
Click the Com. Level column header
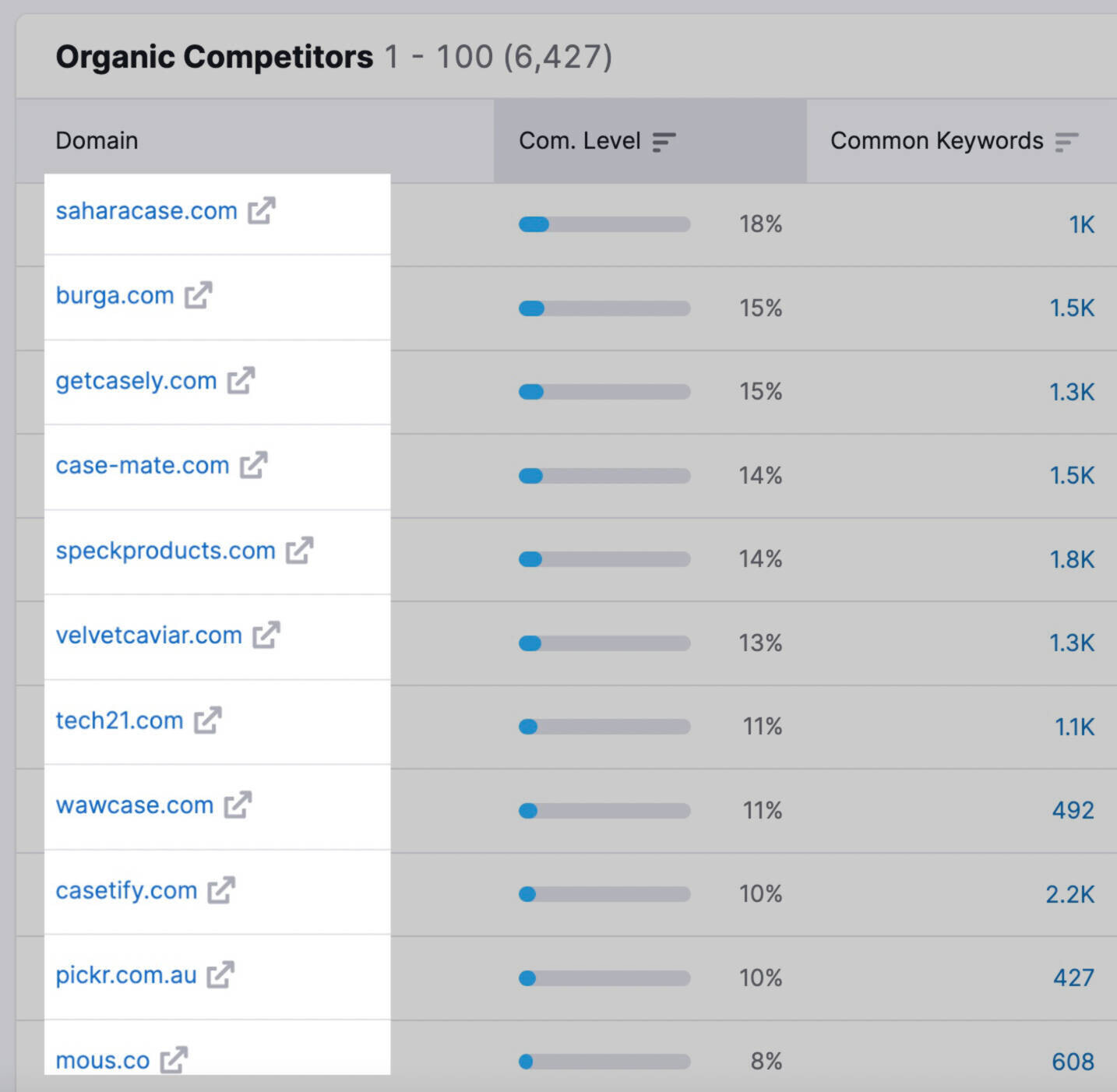[x=650, y=141]
